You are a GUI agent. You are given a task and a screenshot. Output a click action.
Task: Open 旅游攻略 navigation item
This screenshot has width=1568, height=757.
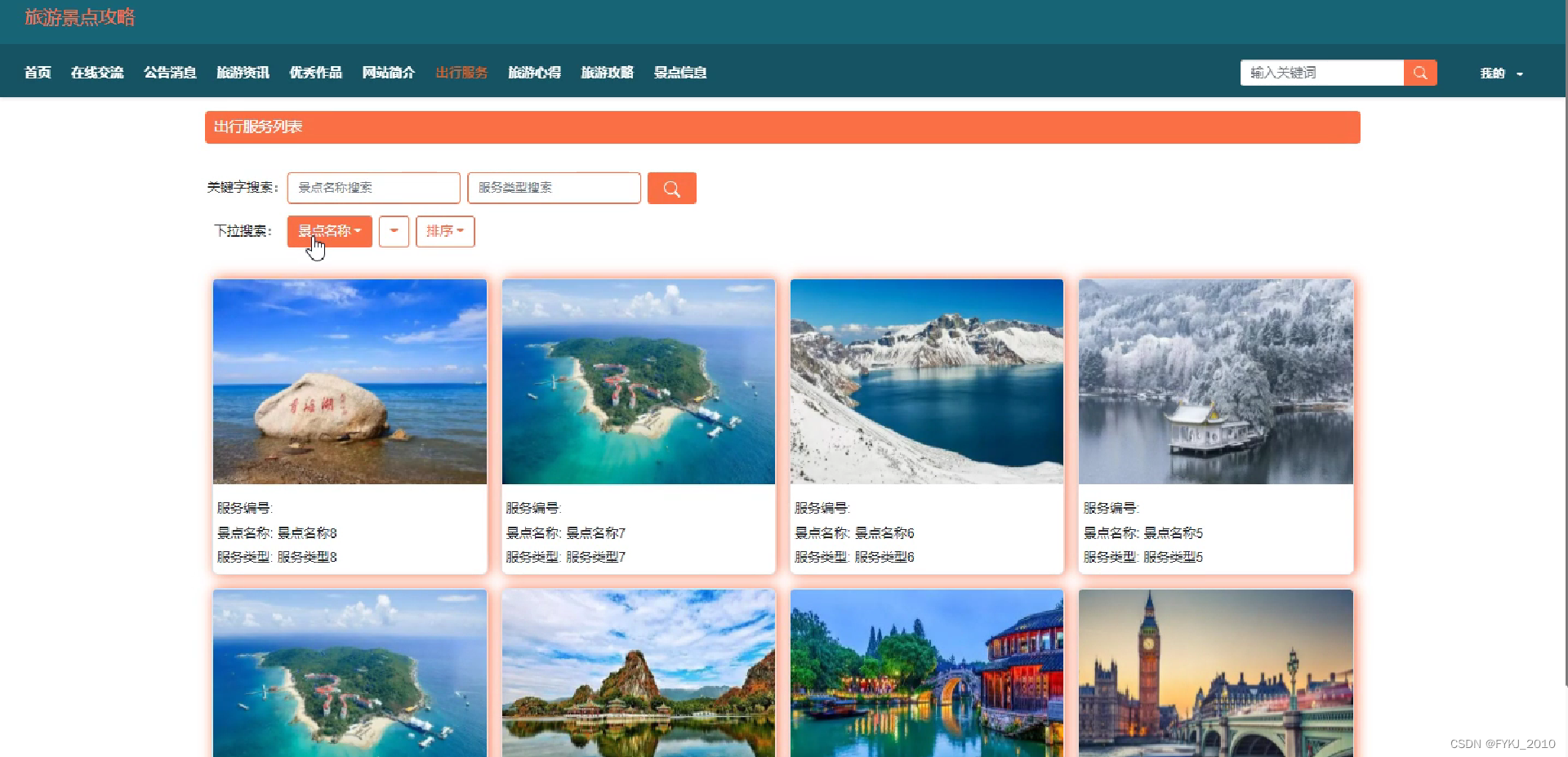607,73
